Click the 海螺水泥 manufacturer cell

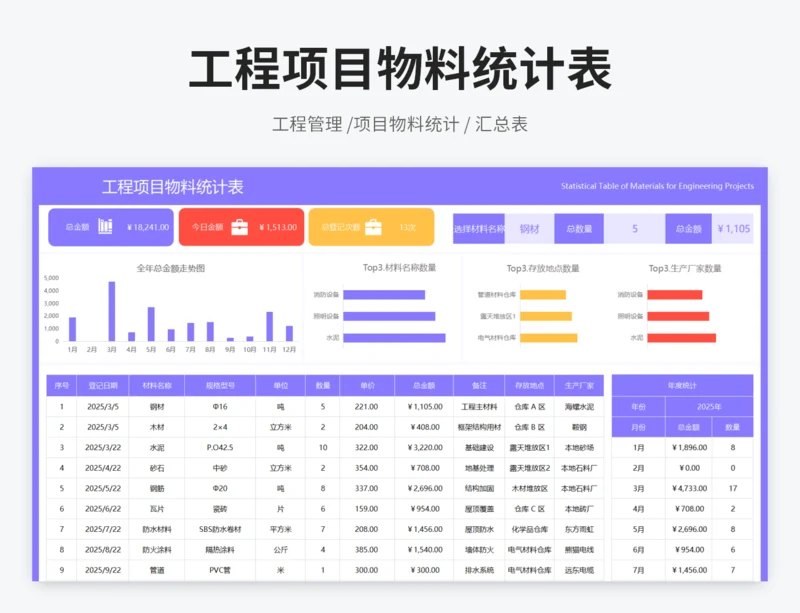[x=579, y=407]
